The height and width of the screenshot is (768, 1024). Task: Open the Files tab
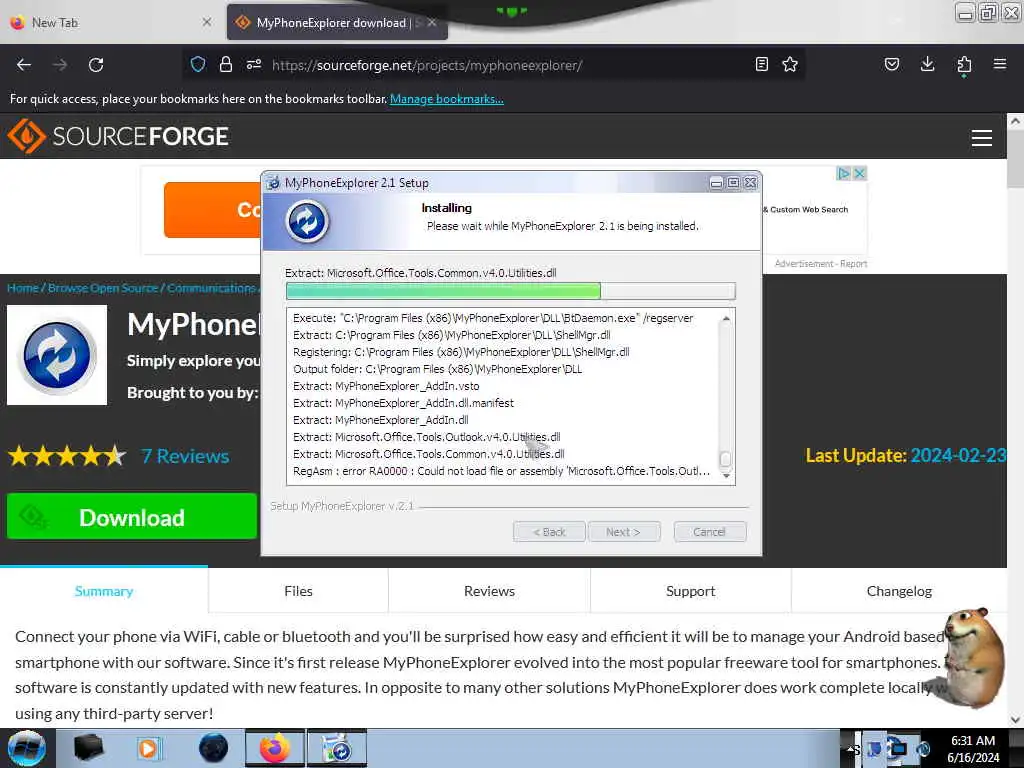(298, 591)
